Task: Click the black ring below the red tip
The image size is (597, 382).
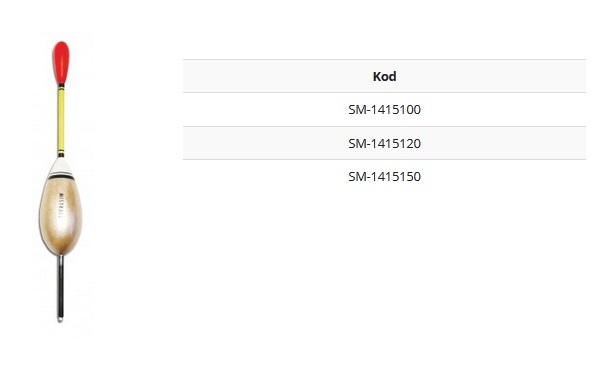Action: [x=61, y=86]
